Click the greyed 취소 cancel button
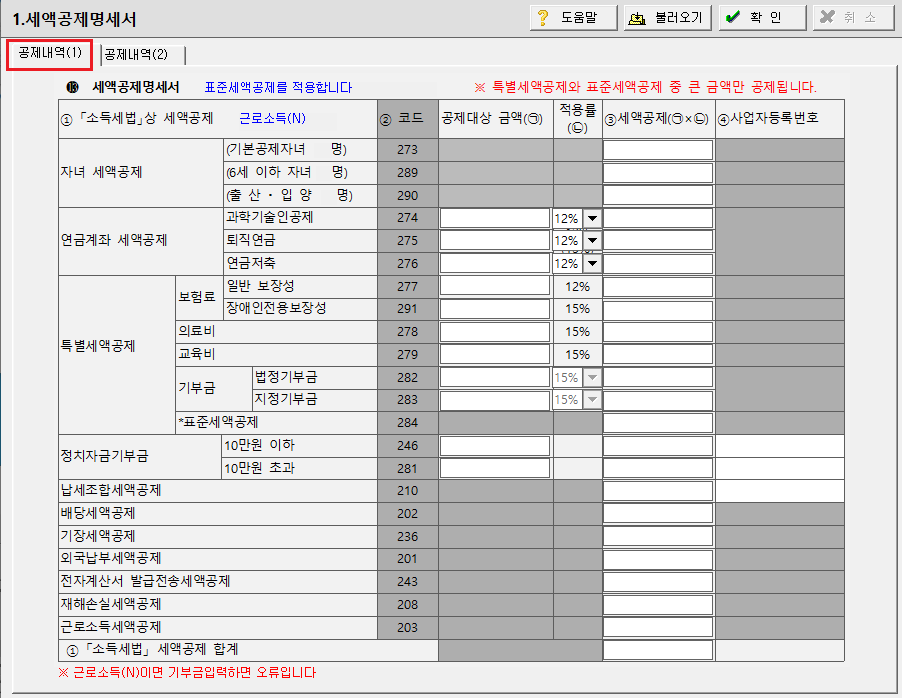The width and height of the screenshot is (902, 698). [854, 18]
